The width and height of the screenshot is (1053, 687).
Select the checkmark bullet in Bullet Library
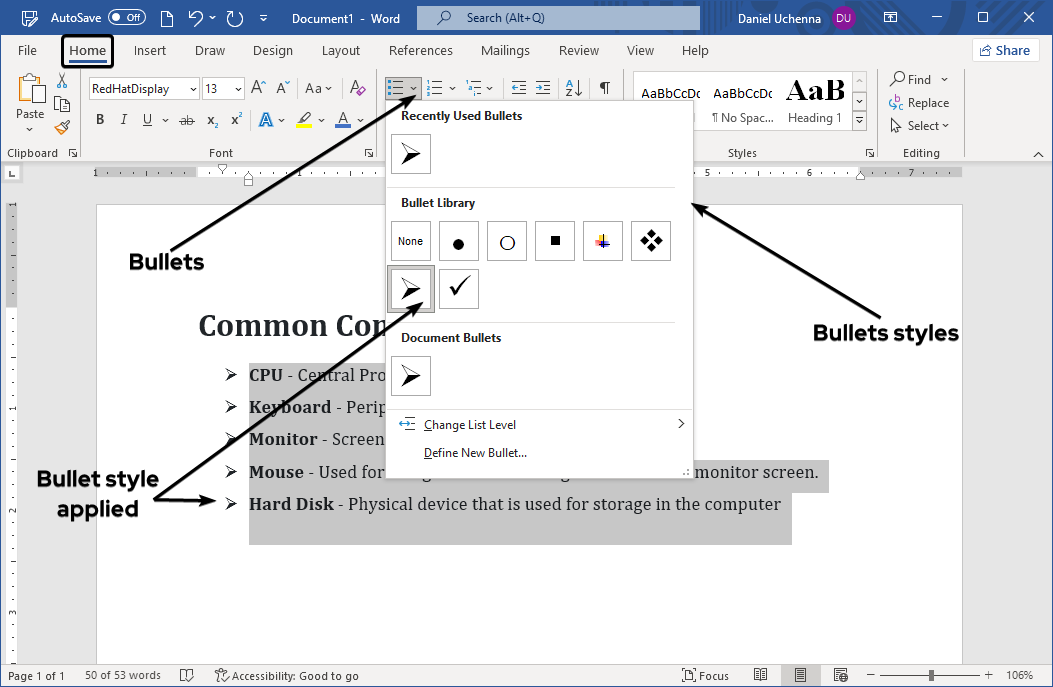459,288
